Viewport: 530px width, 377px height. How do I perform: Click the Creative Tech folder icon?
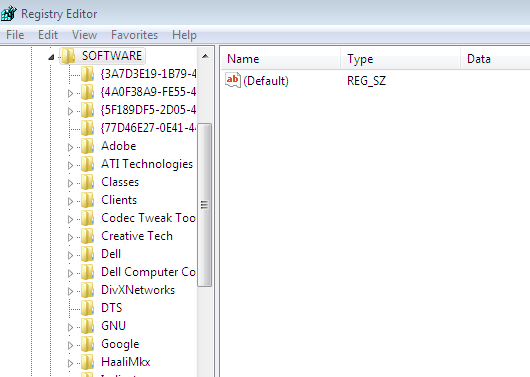(x=88, y=236)
